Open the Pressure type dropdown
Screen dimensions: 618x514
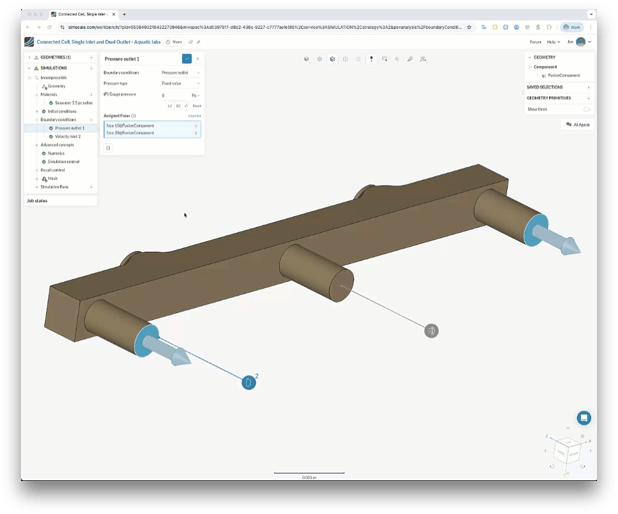178,84
